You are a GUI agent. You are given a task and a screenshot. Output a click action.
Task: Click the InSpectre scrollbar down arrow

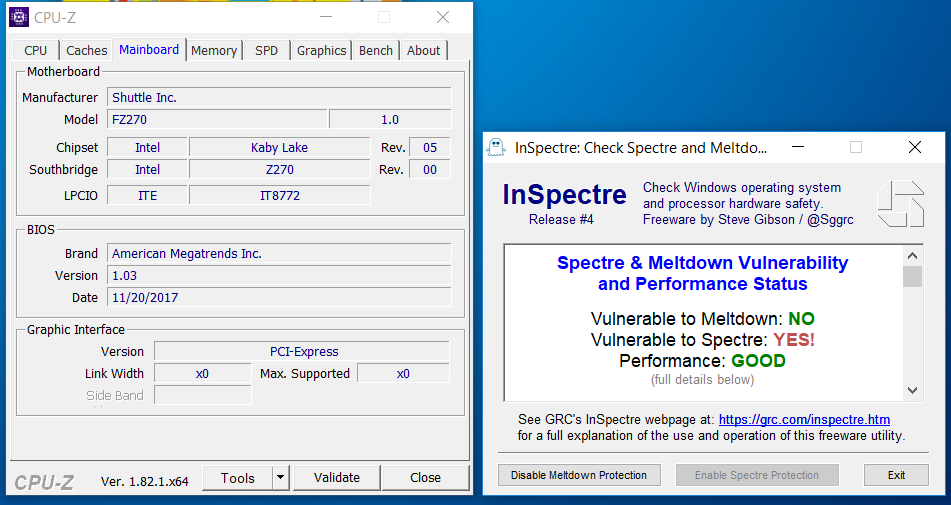click(x=913, y=390)
